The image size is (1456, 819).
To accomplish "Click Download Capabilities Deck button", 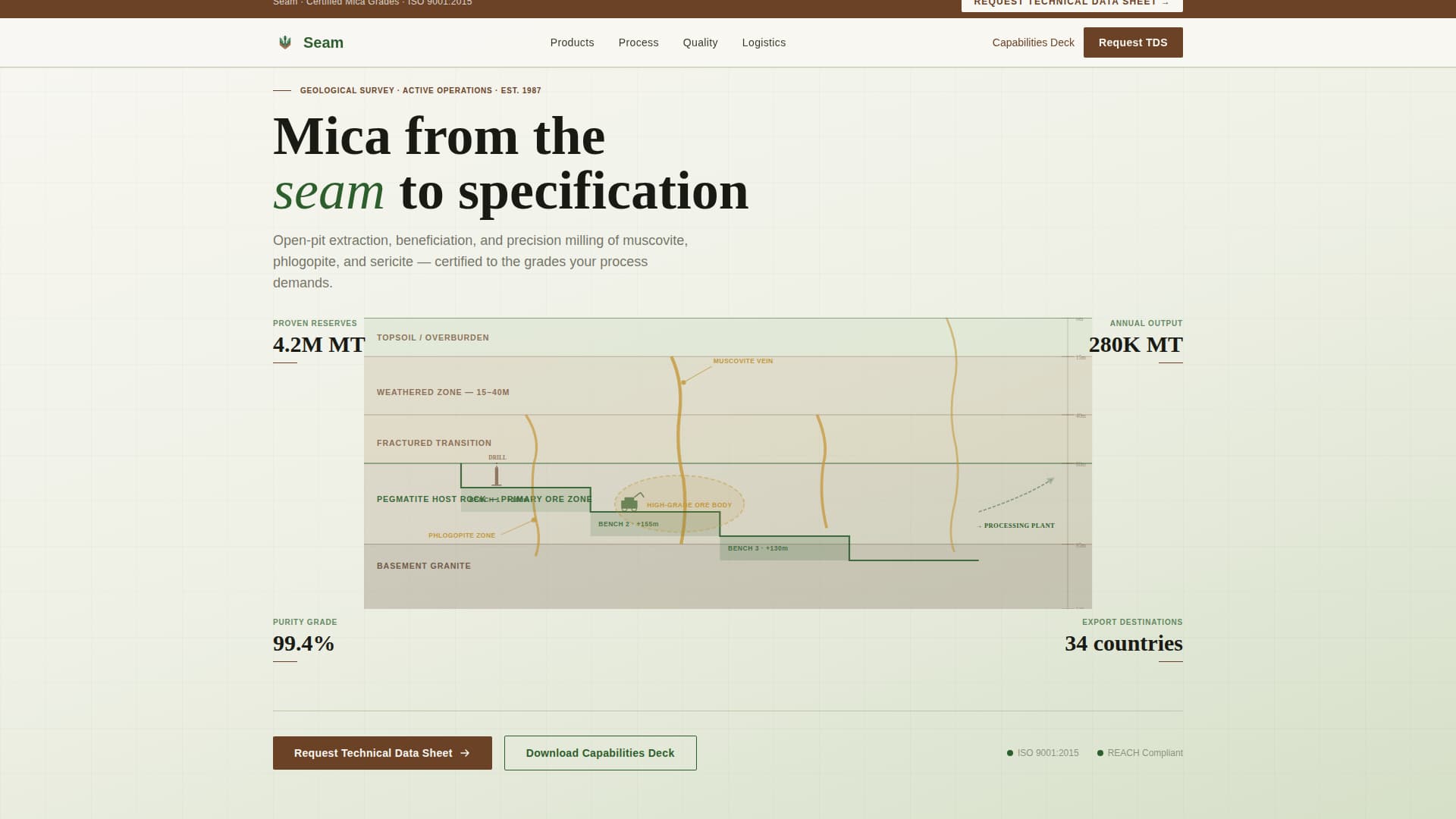I will 600,753.
